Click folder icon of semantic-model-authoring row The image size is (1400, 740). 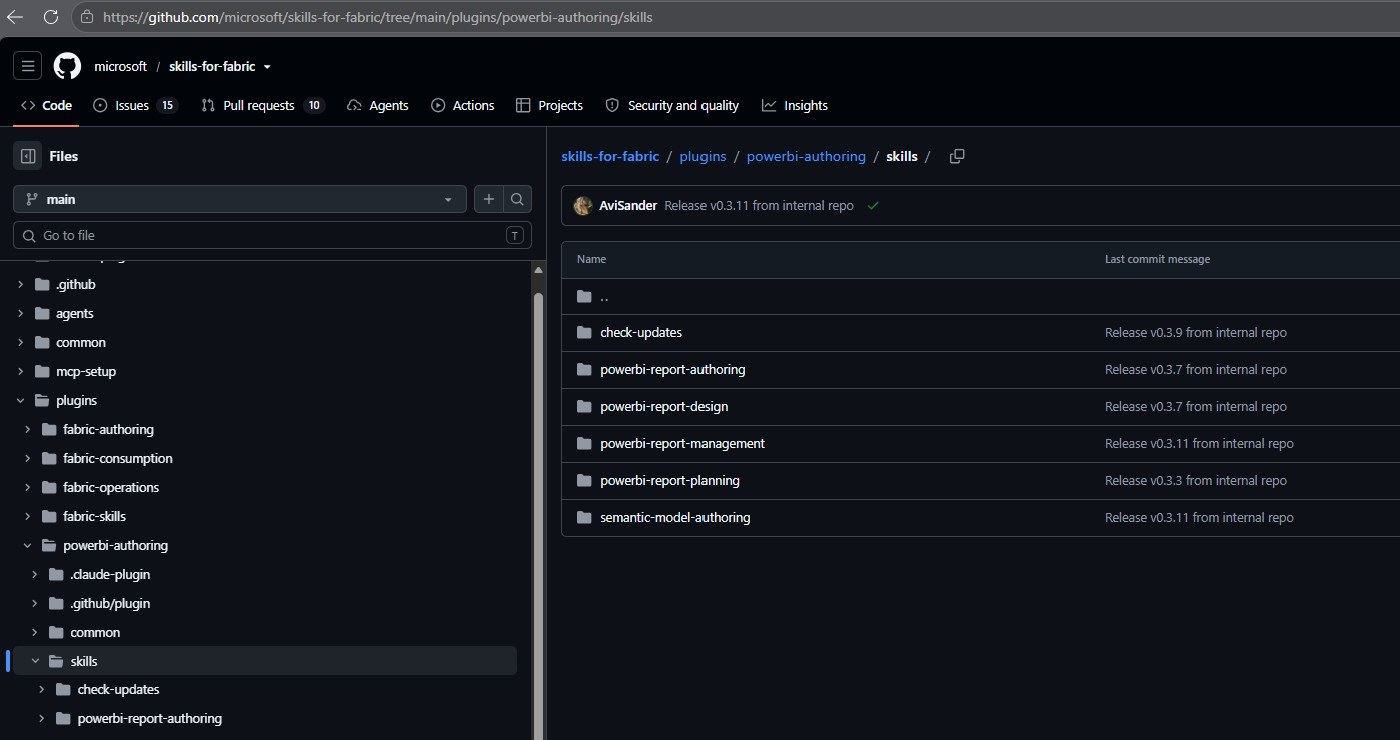tap(584, 517)
